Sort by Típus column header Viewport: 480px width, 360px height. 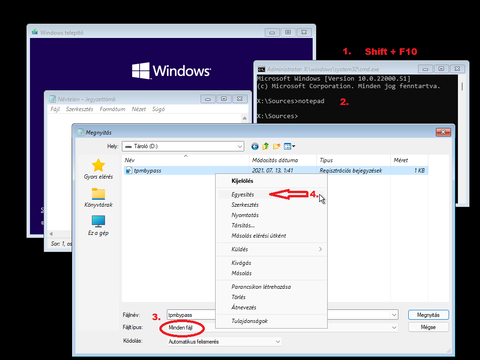(353, 160)
